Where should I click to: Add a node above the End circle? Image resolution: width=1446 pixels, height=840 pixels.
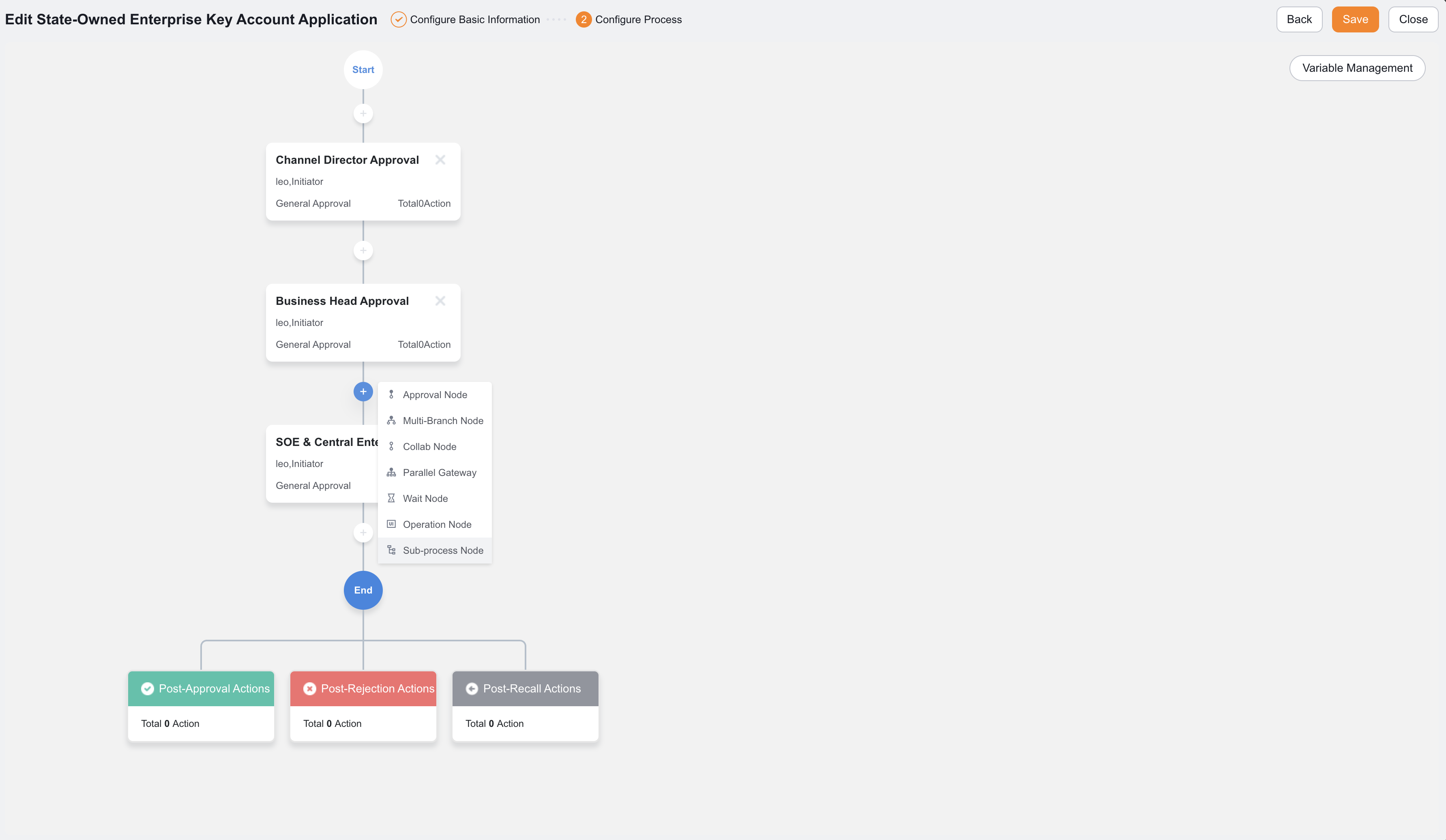(363, 532)
